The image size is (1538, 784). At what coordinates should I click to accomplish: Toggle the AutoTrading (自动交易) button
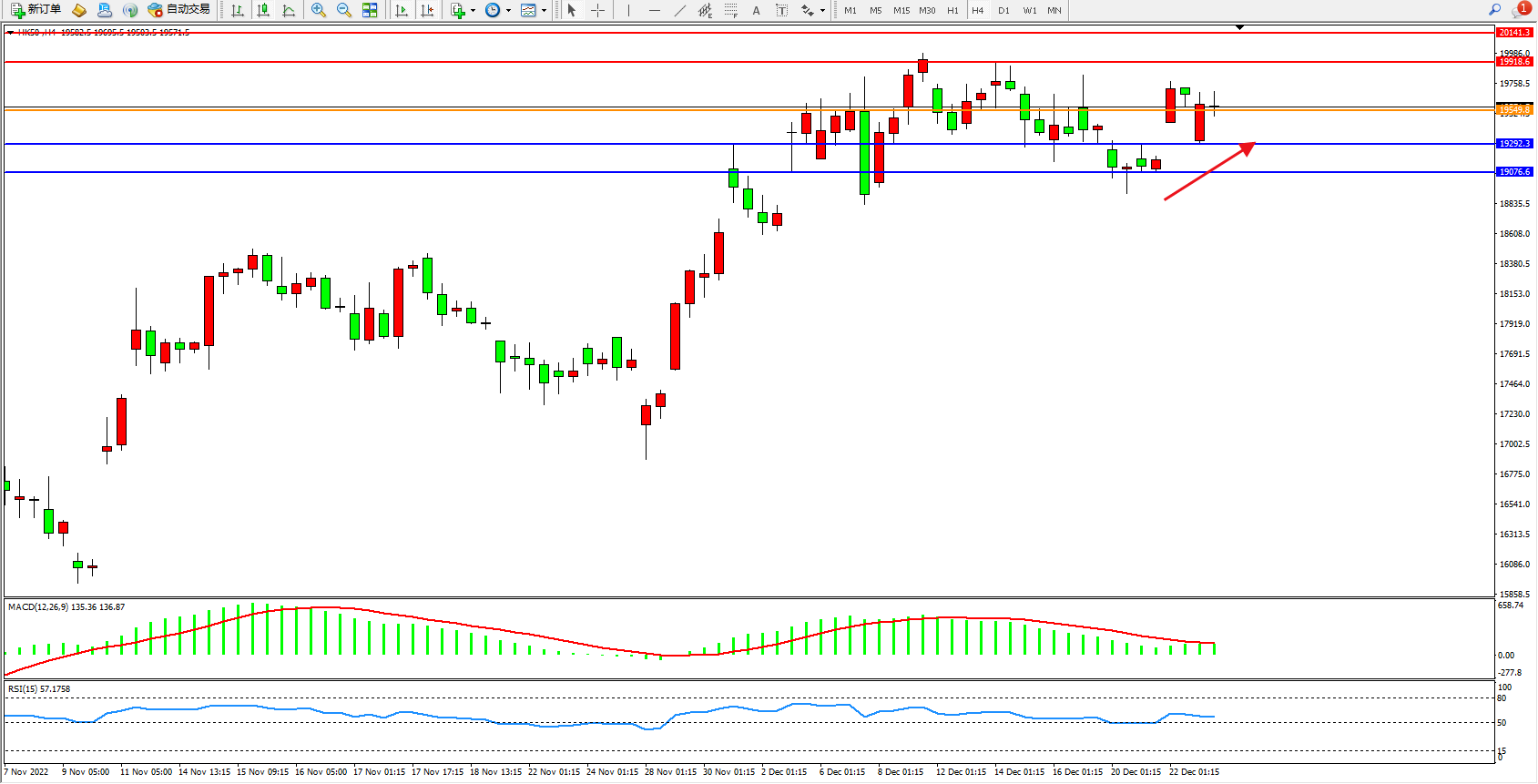pos(179,10)
